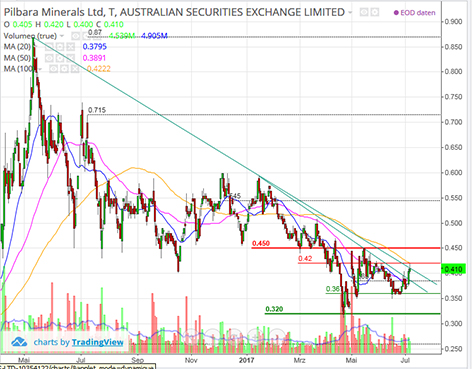Select the red 0.450 resistance line
The width and height of the screenshot is (472, 369).
(346, 248)
